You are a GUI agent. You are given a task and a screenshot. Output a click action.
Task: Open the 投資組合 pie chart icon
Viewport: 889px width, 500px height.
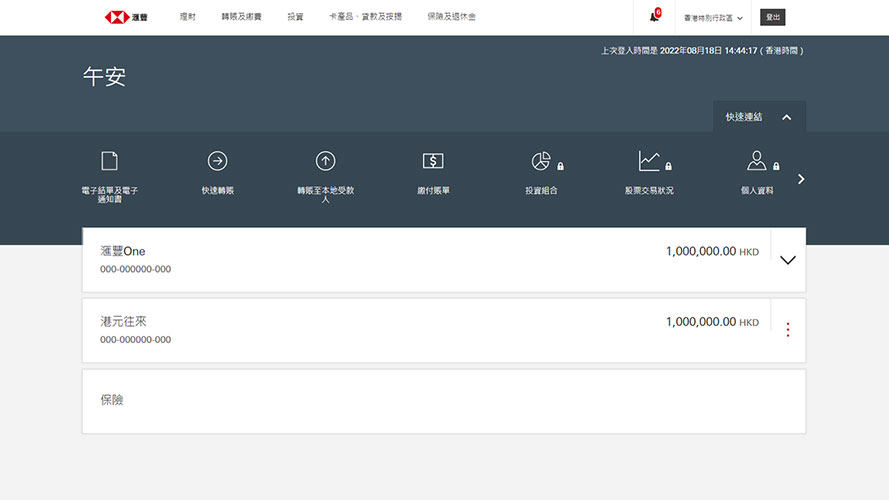tap(541, 161)
